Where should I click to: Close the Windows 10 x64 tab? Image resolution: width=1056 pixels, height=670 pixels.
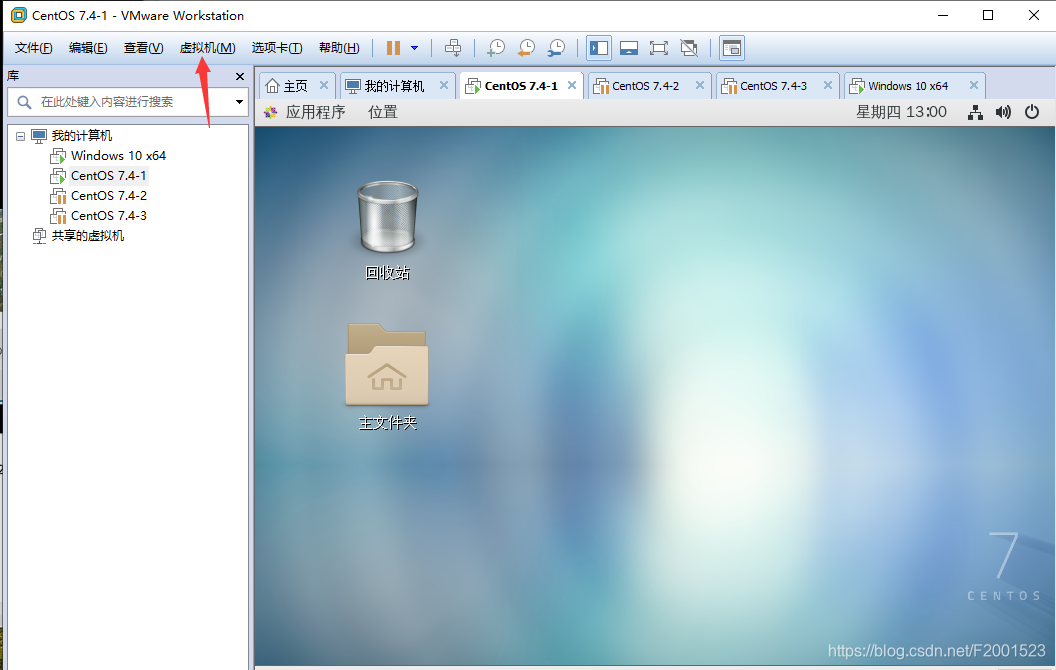tap(974, 85)
